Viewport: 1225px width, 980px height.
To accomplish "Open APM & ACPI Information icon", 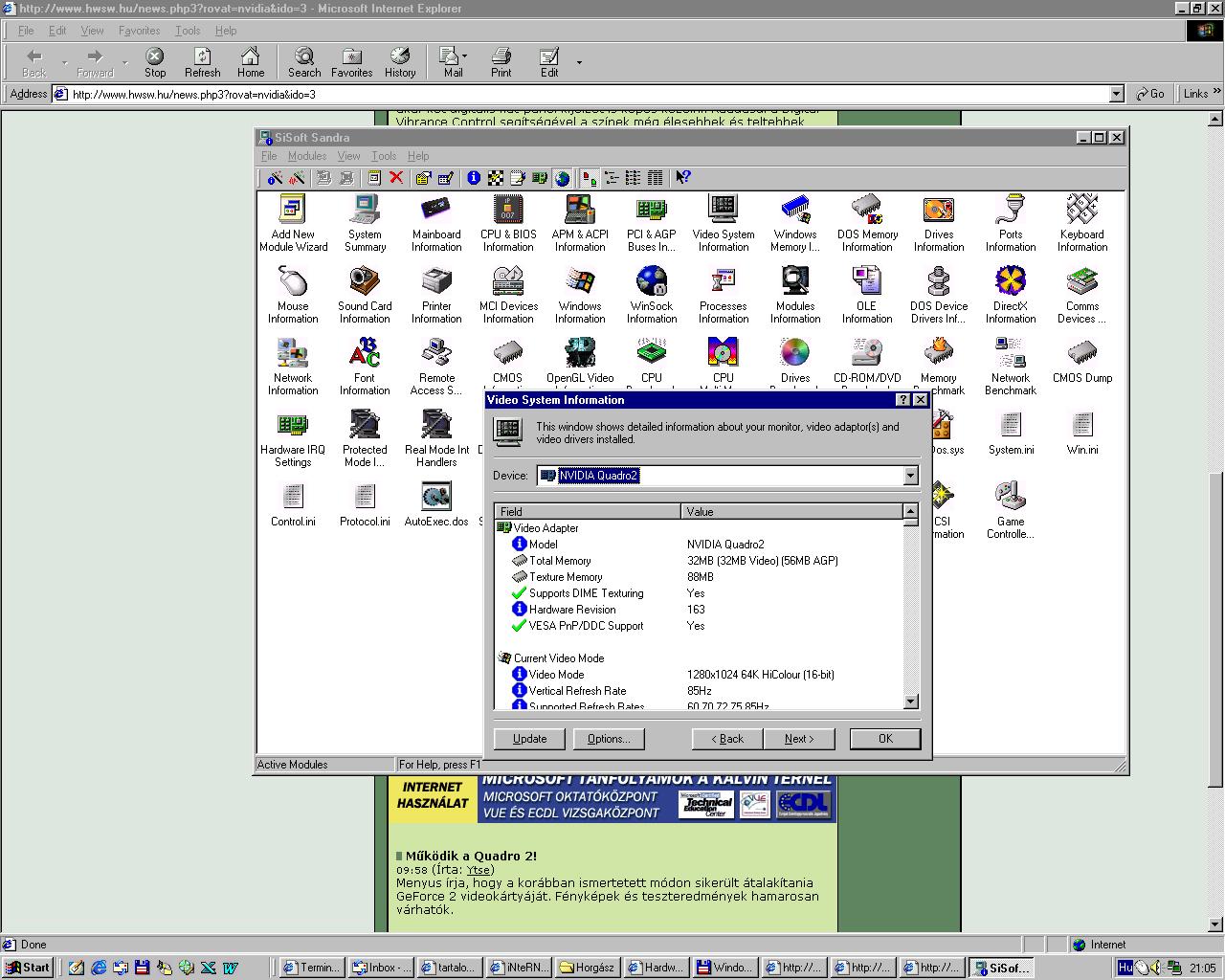I will point(580,222).
